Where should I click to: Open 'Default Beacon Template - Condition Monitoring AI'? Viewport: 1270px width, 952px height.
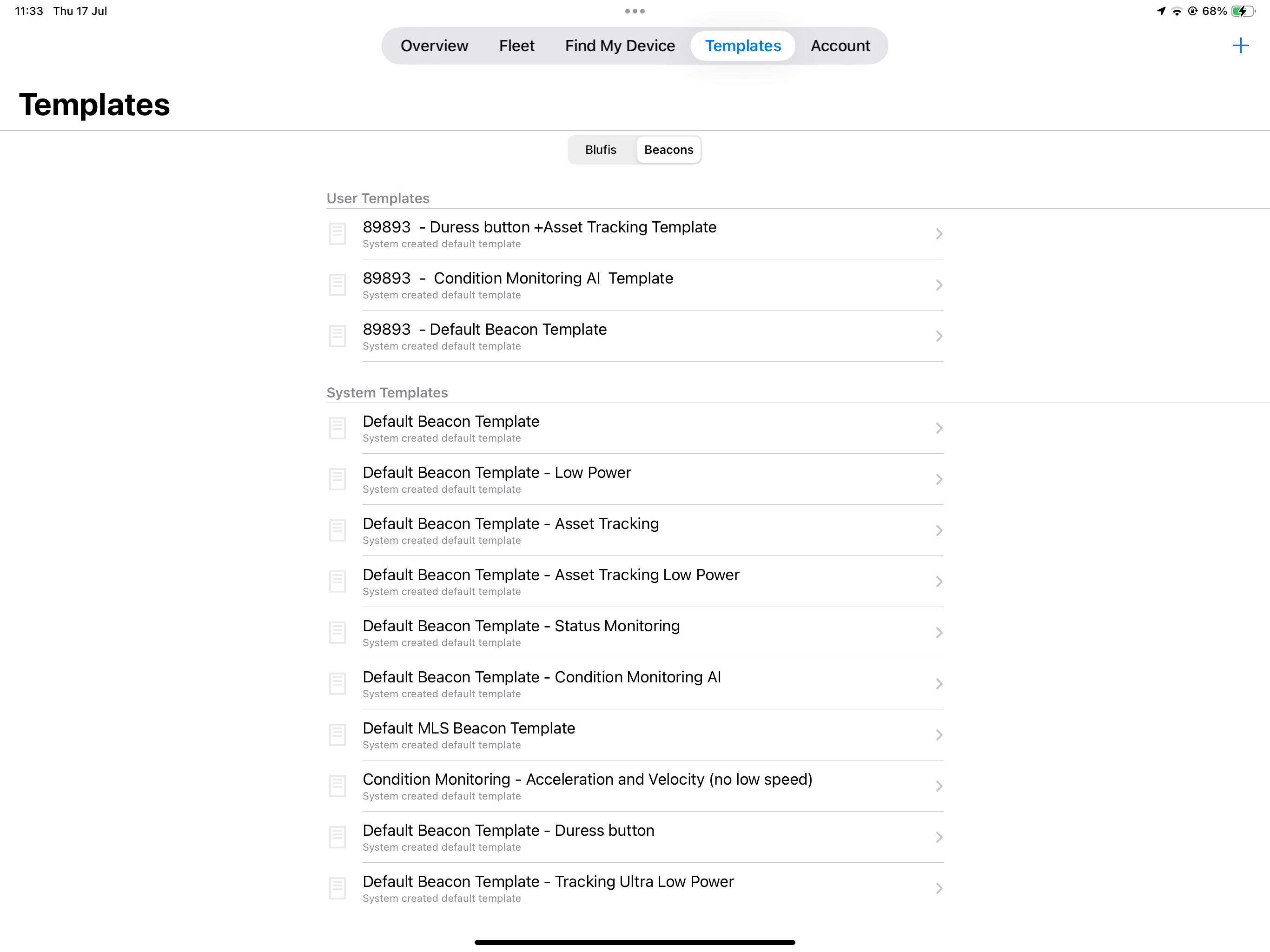635,683
